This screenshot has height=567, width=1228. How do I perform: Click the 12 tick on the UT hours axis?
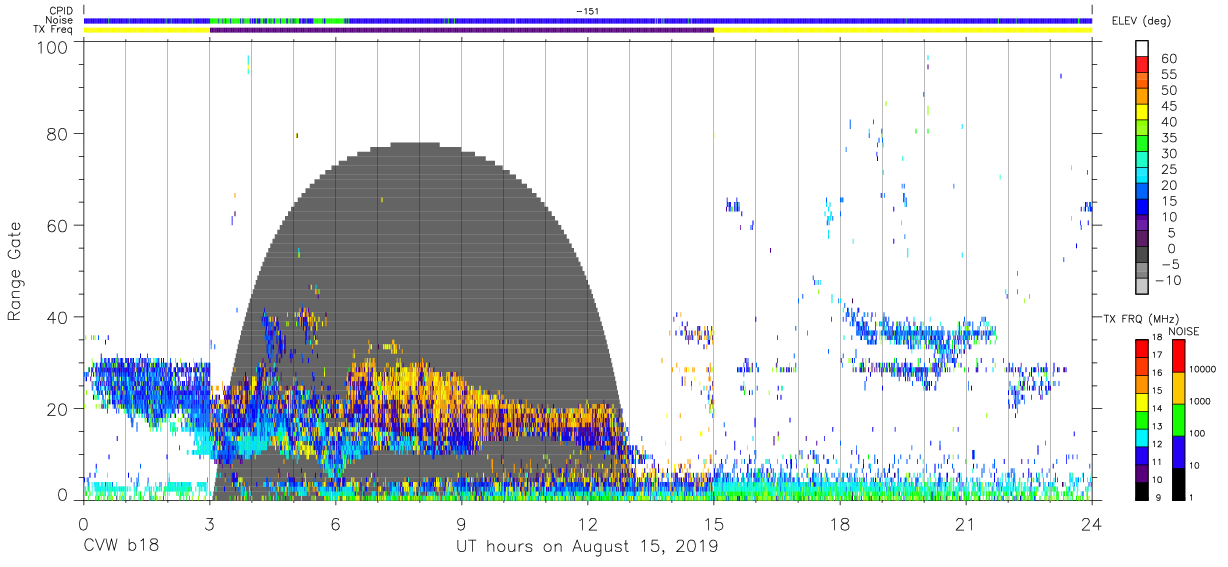coord(588,525)
